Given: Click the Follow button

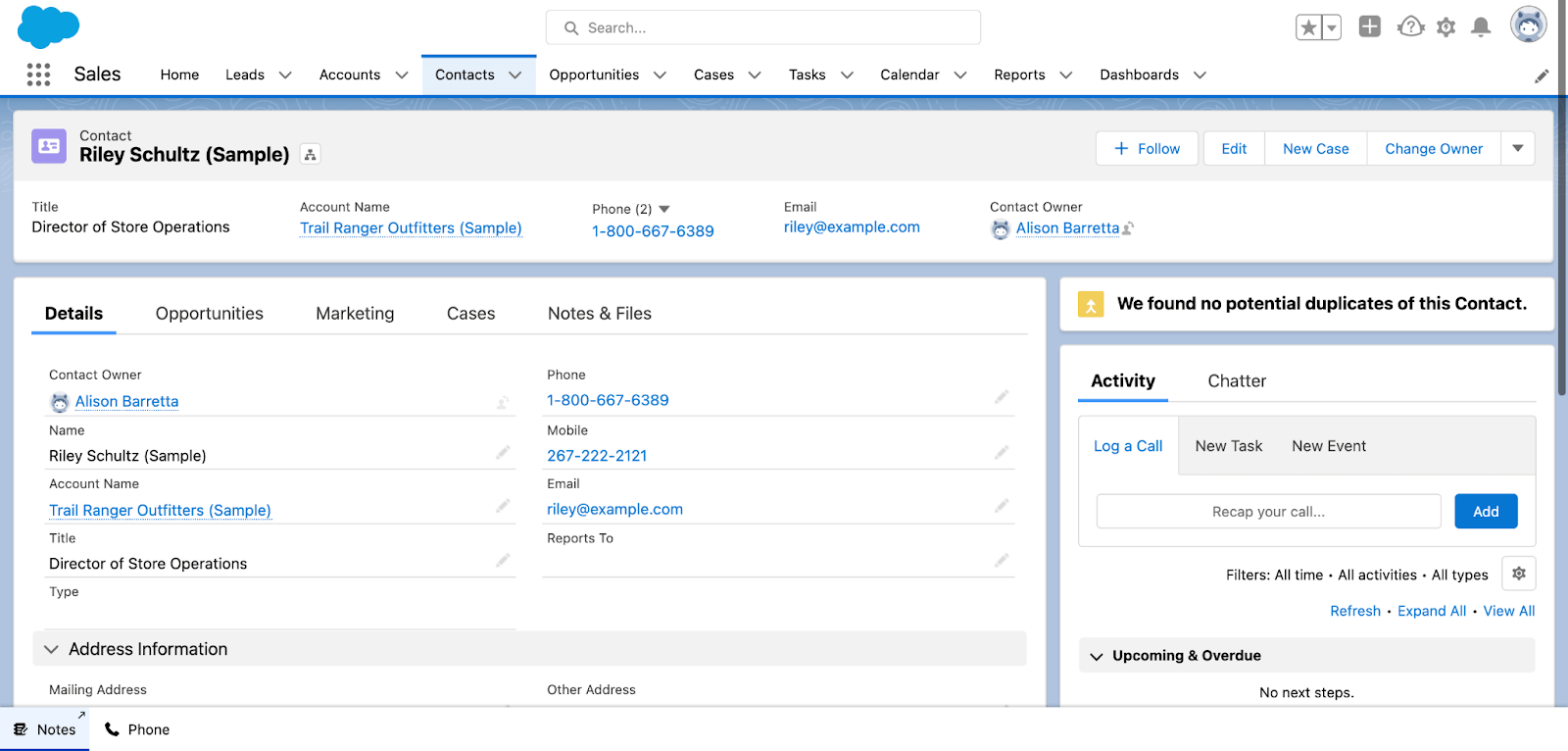Looking at the screenshot, I should tap(1147, 149).
